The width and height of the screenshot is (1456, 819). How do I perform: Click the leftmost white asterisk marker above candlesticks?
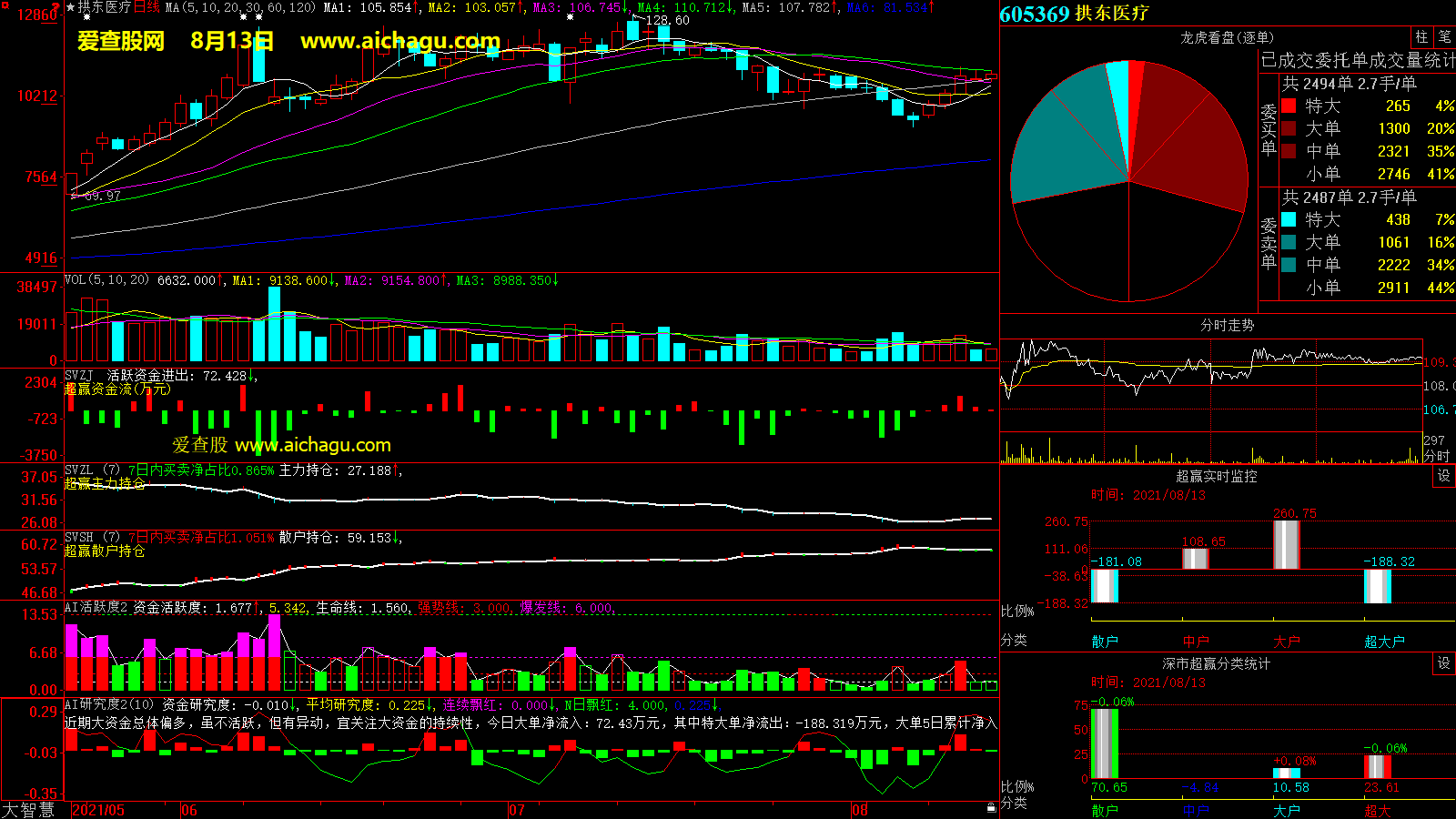[x=86, y=17]
